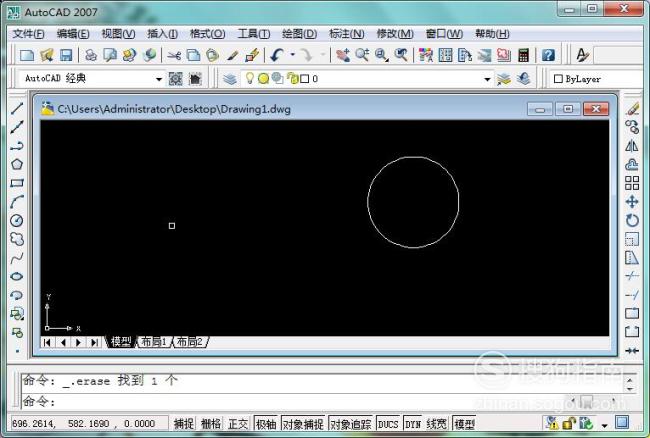The image size is (650, 438).
Task: Open the Layer Properties Manager icon
Action: point(230,78)
